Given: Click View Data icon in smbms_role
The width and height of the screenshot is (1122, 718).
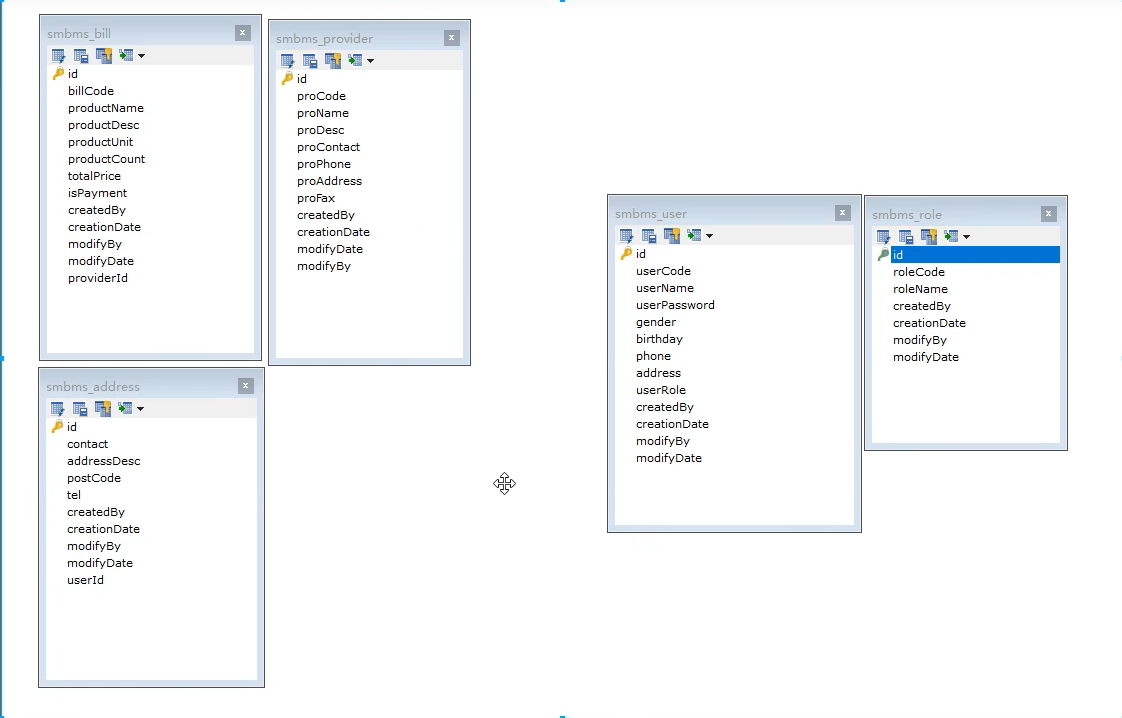Looking at the screenshot, I should [951, 236].
